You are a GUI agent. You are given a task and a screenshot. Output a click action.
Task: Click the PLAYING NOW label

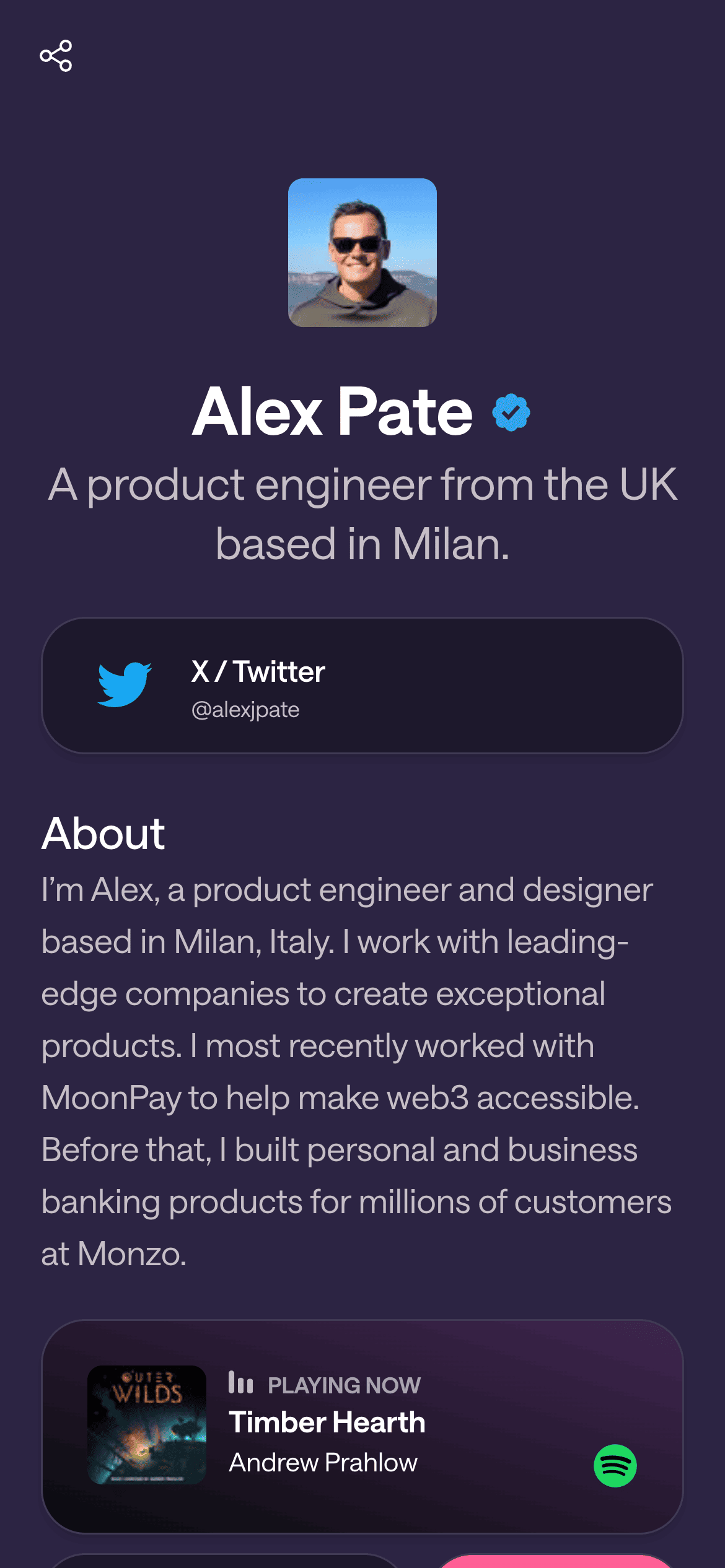(x=344, y=1385)
